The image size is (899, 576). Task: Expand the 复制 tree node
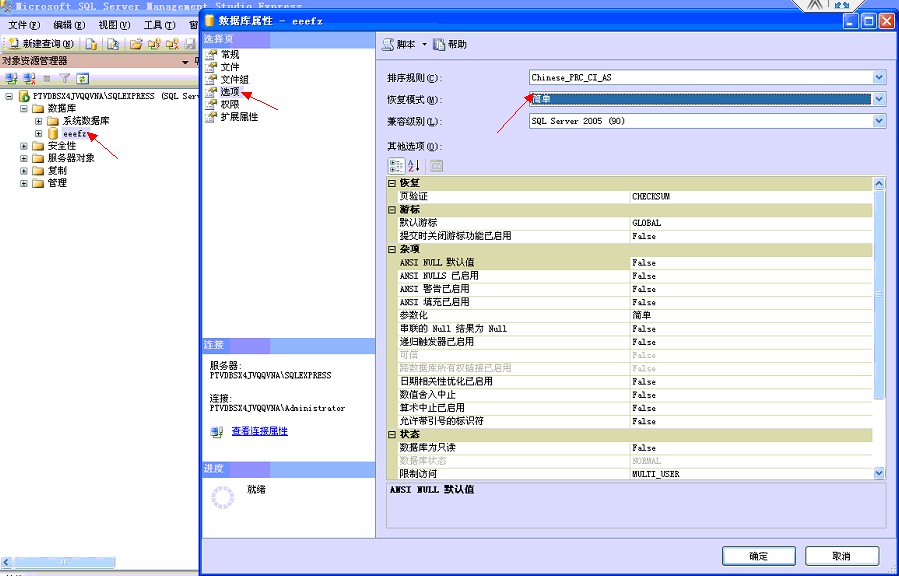[x=24, y=171]
